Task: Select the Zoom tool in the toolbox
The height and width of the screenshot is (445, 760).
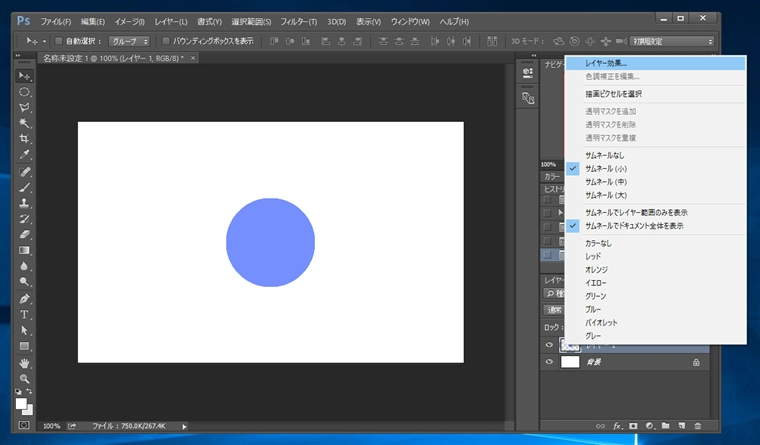Action: (x=24, y=379)
